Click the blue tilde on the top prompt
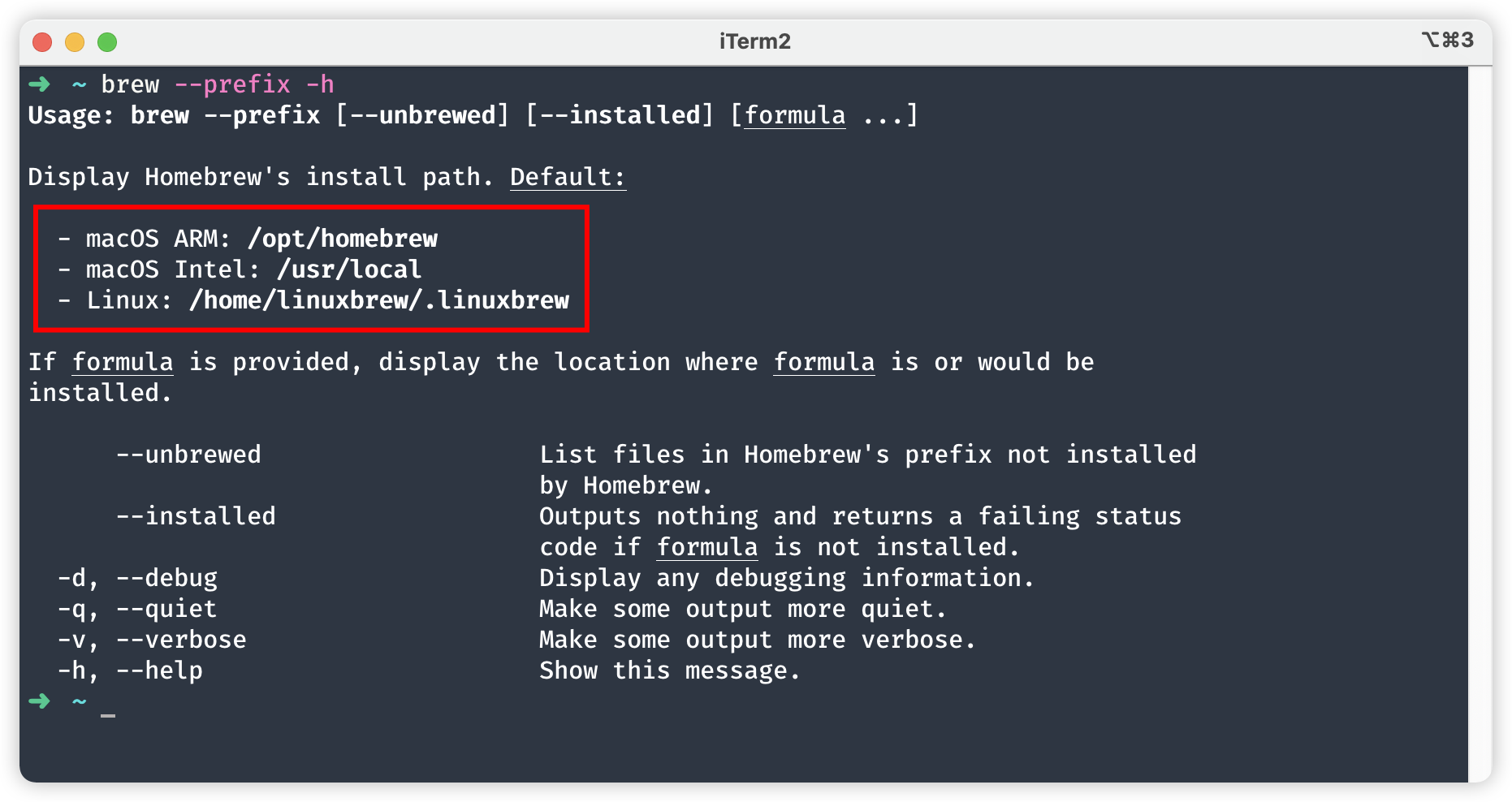The height and width of the screenshot is (802, 1512). pos(79,84)
